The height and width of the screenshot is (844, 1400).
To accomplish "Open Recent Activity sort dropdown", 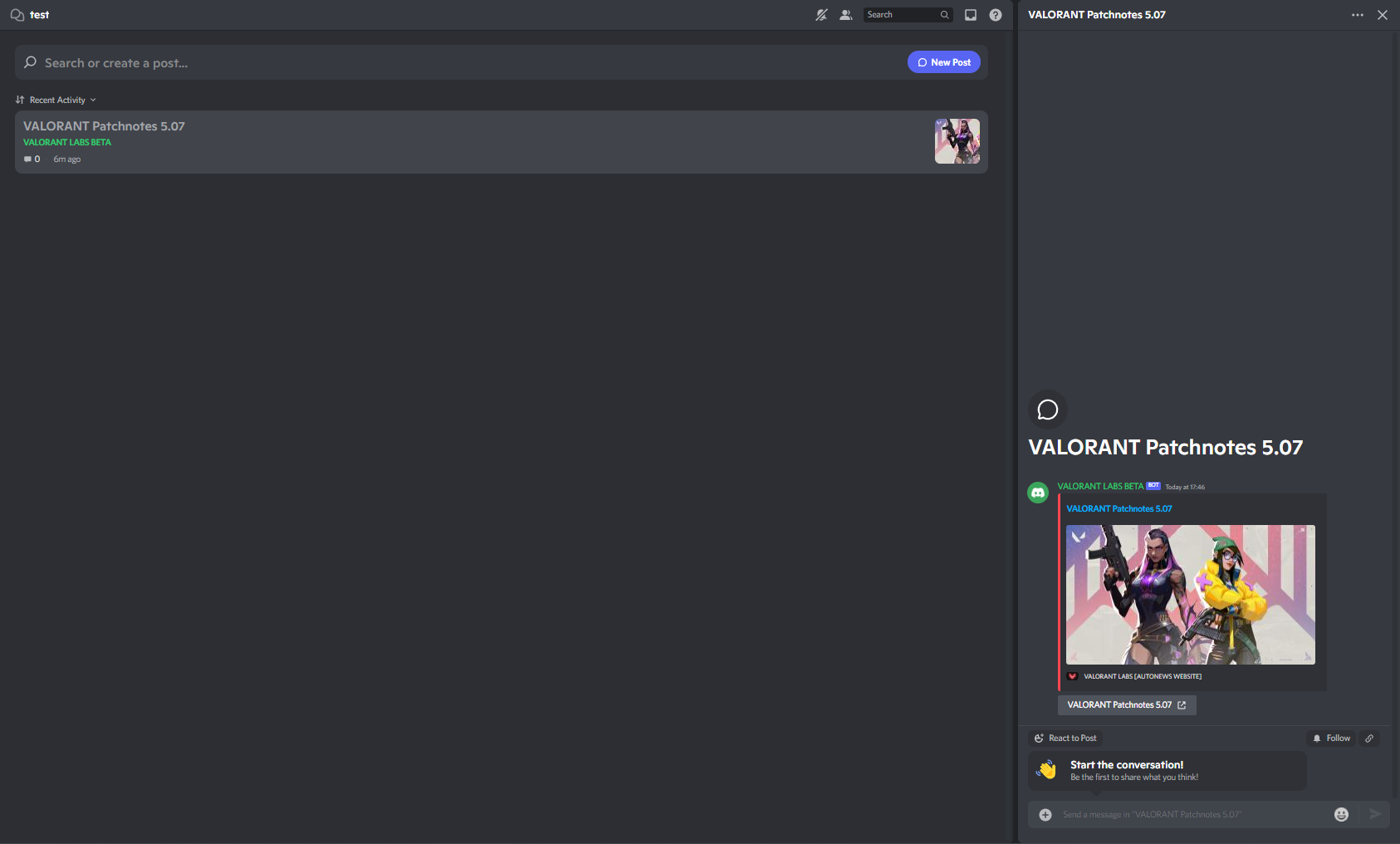I will point(56,100).
